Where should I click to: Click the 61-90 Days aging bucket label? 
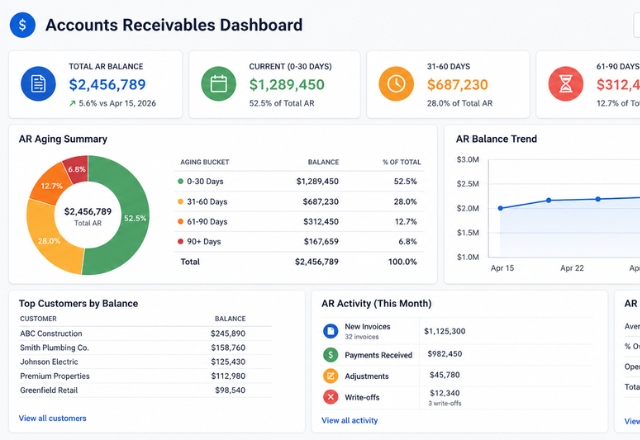(x=207, y=222)
